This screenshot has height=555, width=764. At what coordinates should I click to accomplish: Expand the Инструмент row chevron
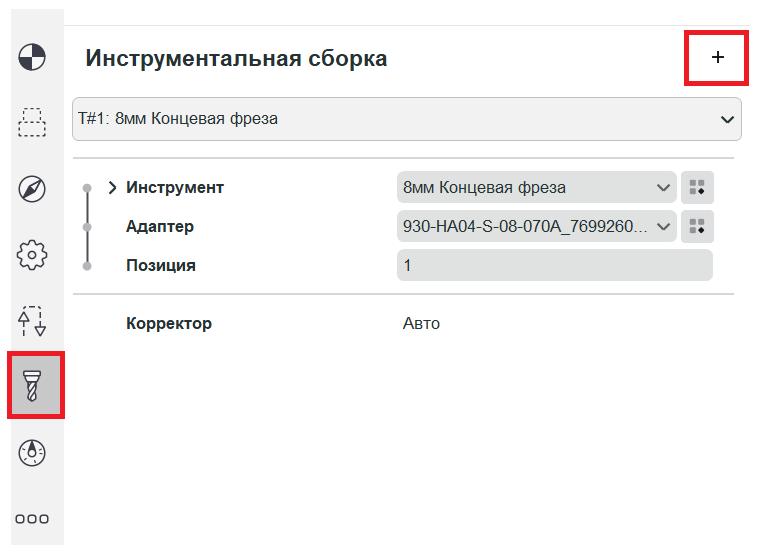(113, 188)
